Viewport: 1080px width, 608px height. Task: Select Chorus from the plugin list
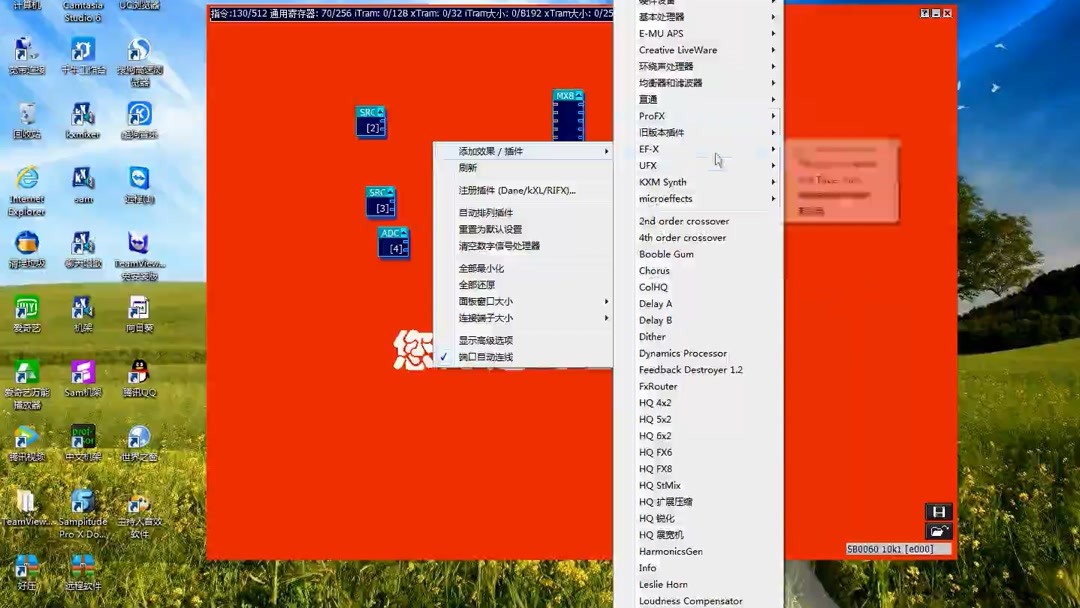[x=654, y=270]
